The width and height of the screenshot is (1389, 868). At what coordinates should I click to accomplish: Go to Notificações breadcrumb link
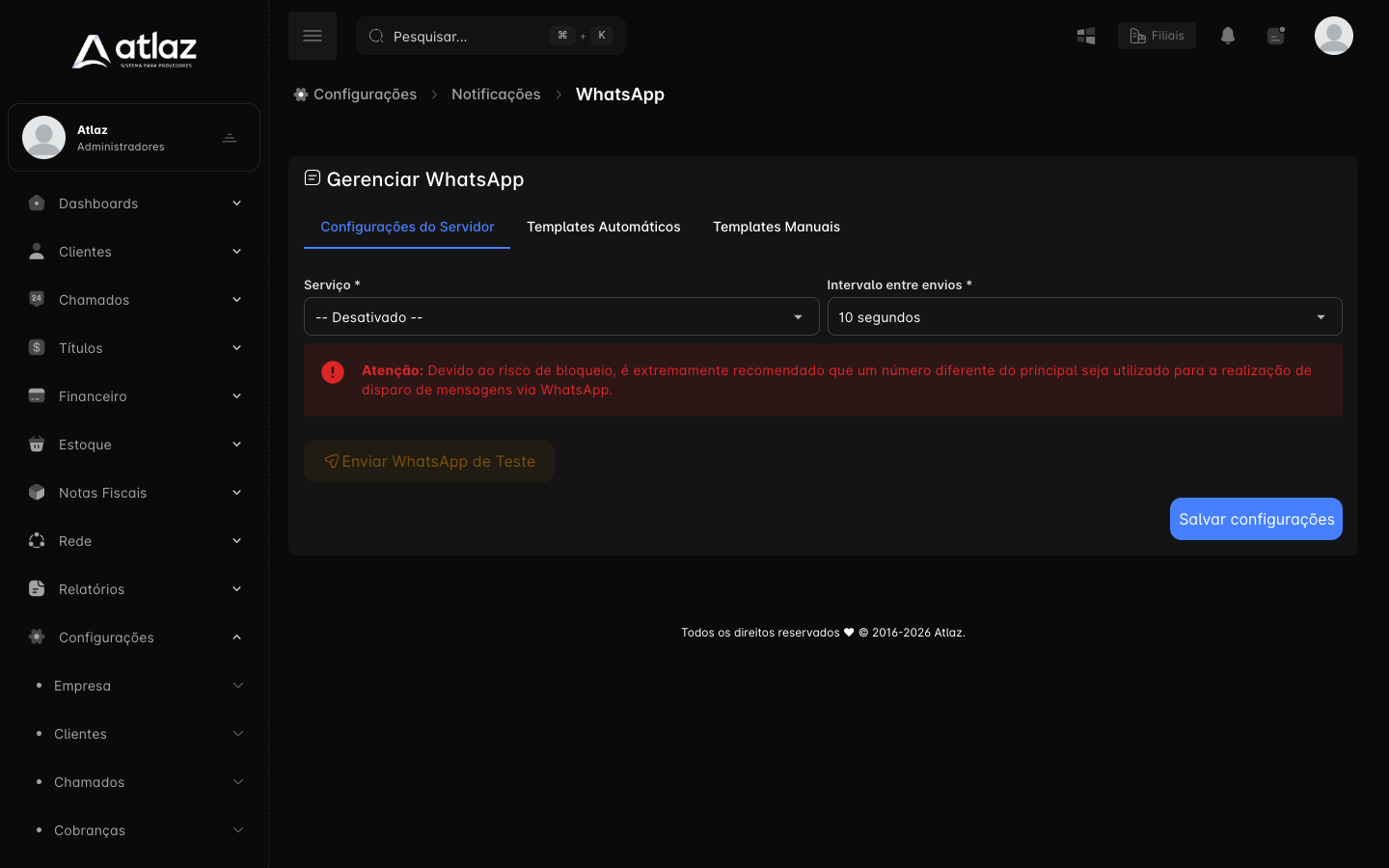[496, 95]
